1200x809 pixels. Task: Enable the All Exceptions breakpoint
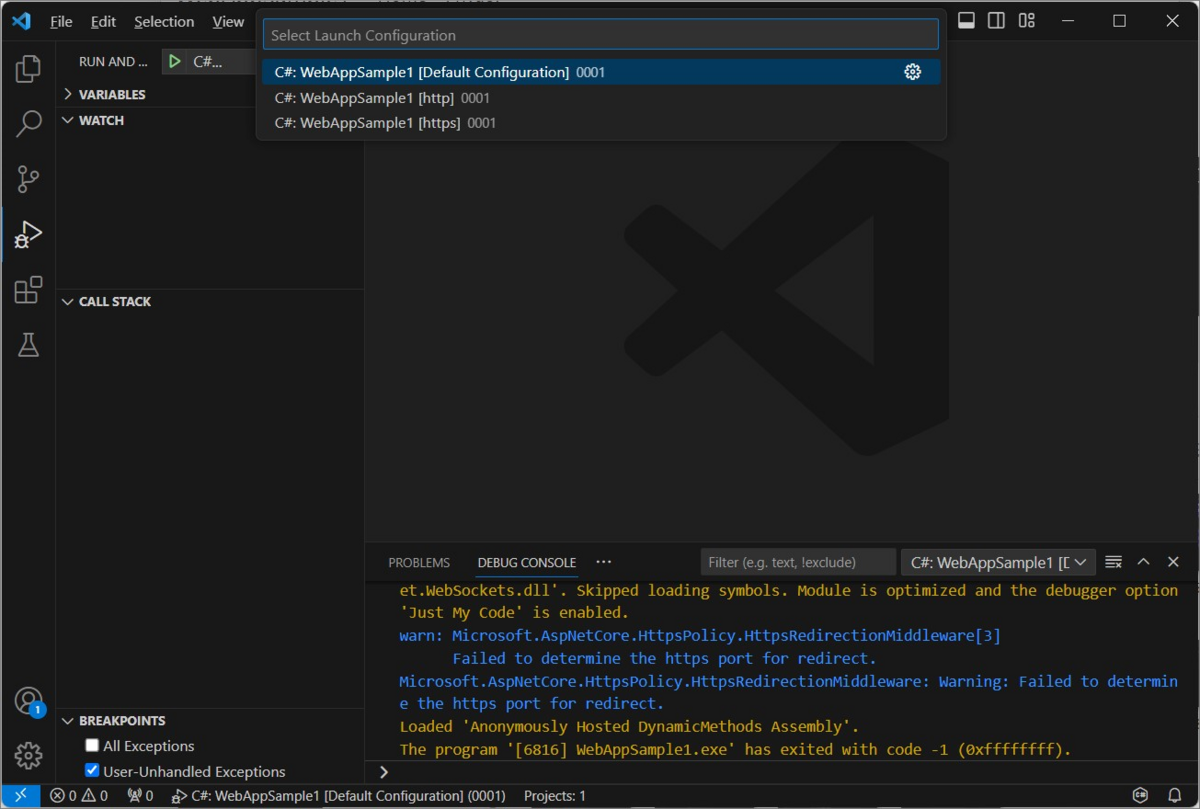click(x=92, y=746)
